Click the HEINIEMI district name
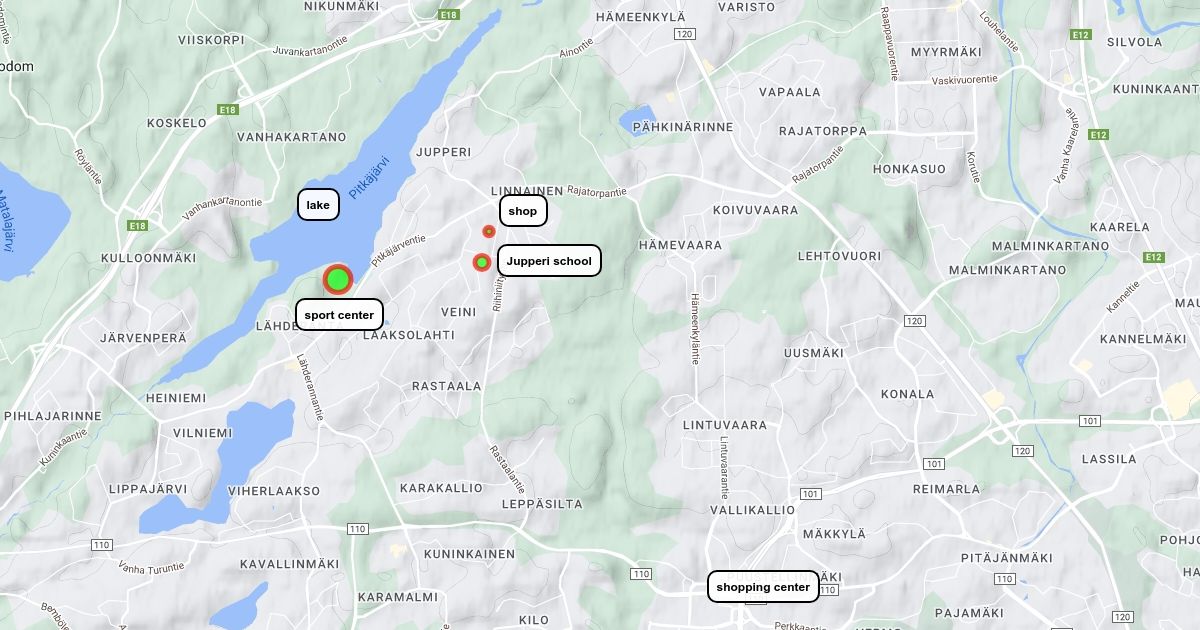 175,397
